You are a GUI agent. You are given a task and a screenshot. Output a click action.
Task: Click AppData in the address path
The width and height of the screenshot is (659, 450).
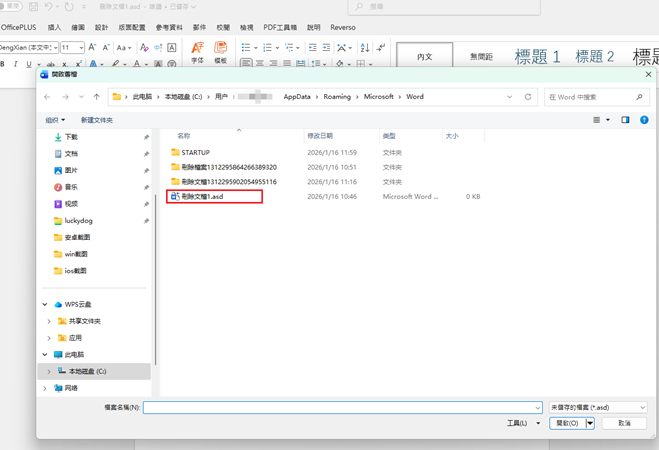[297, 97]
